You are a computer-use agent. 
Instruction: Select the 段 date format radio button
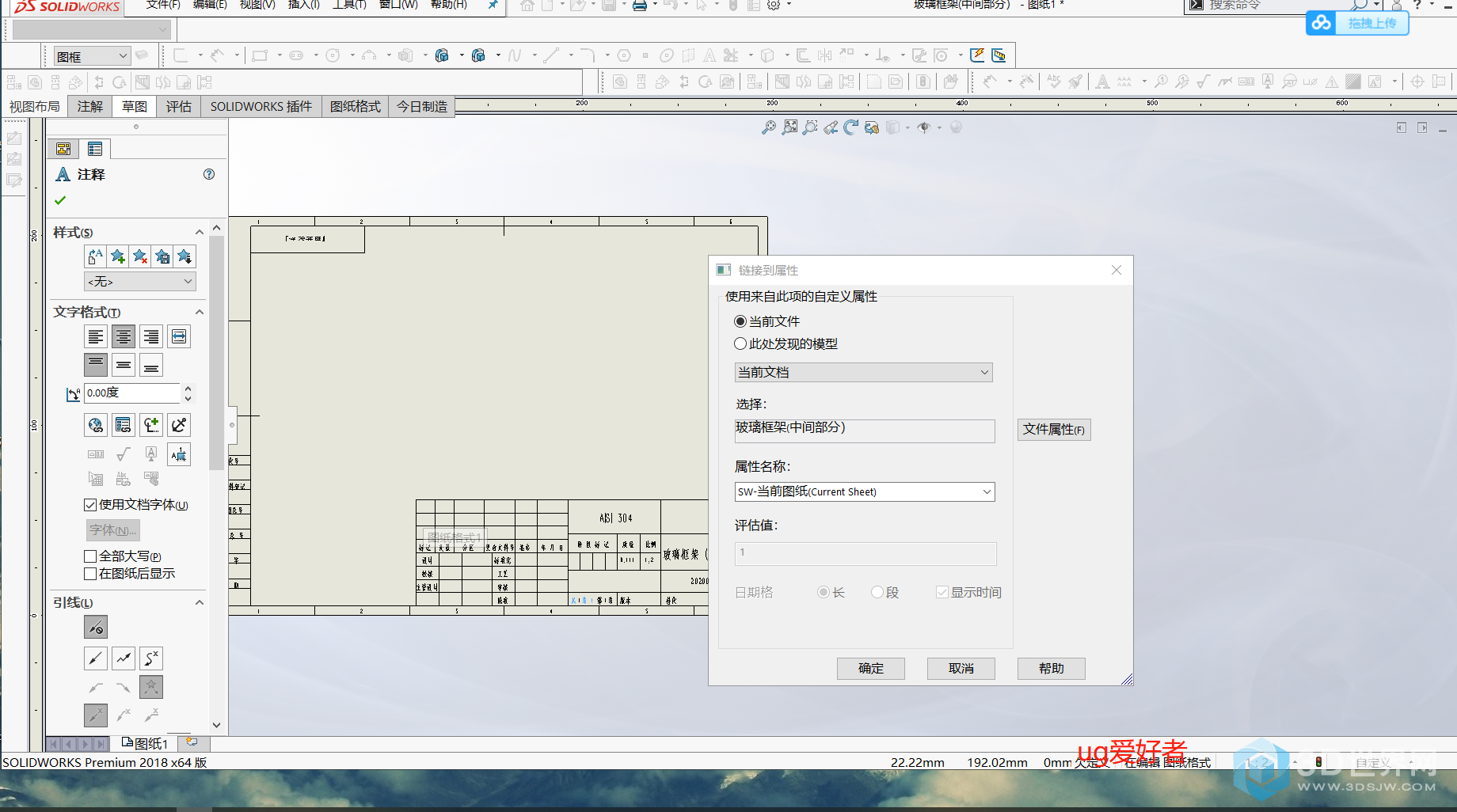pos(877,592)
